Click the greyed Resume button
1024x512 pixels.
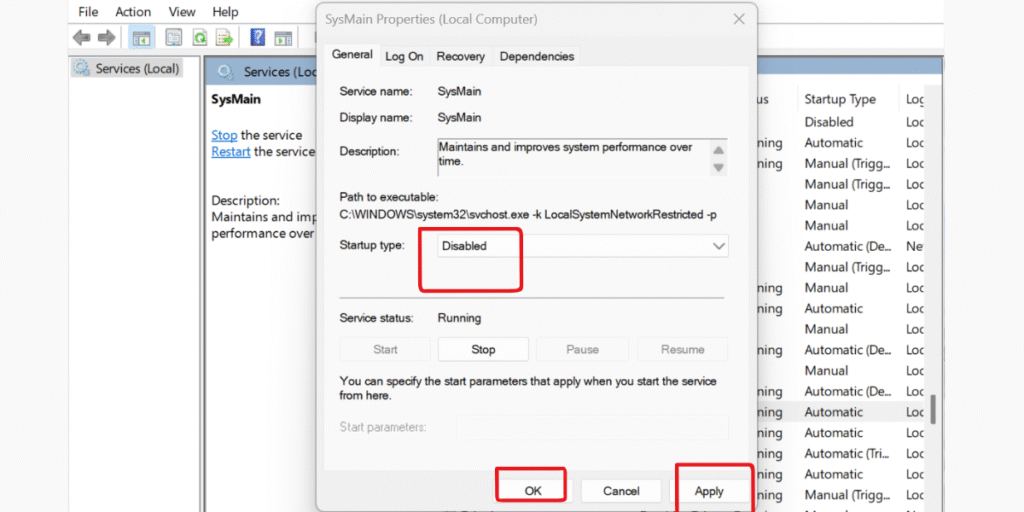682,349
